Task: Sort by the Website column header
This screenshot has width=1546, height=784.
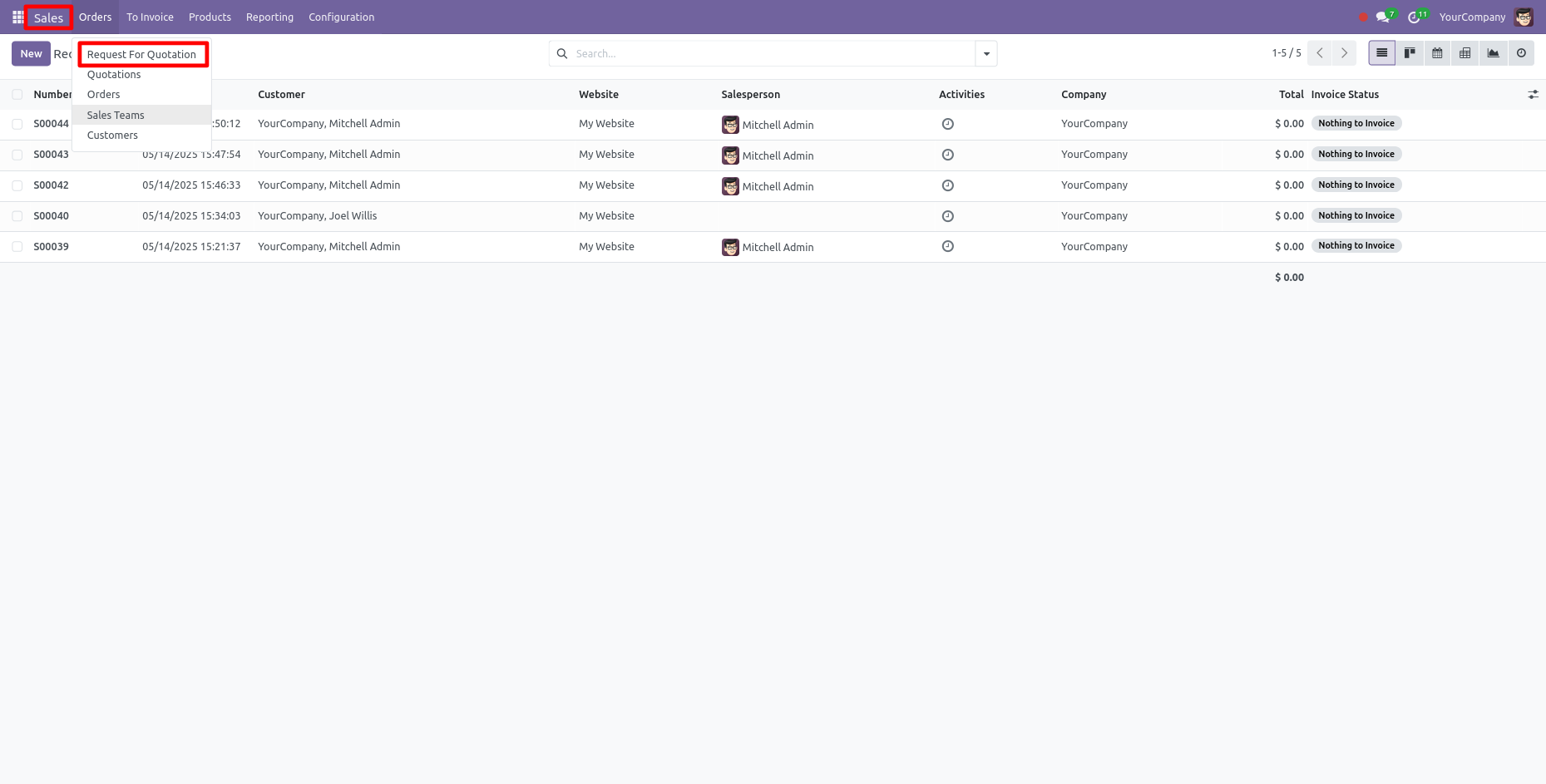Action: tap(599, 95)
